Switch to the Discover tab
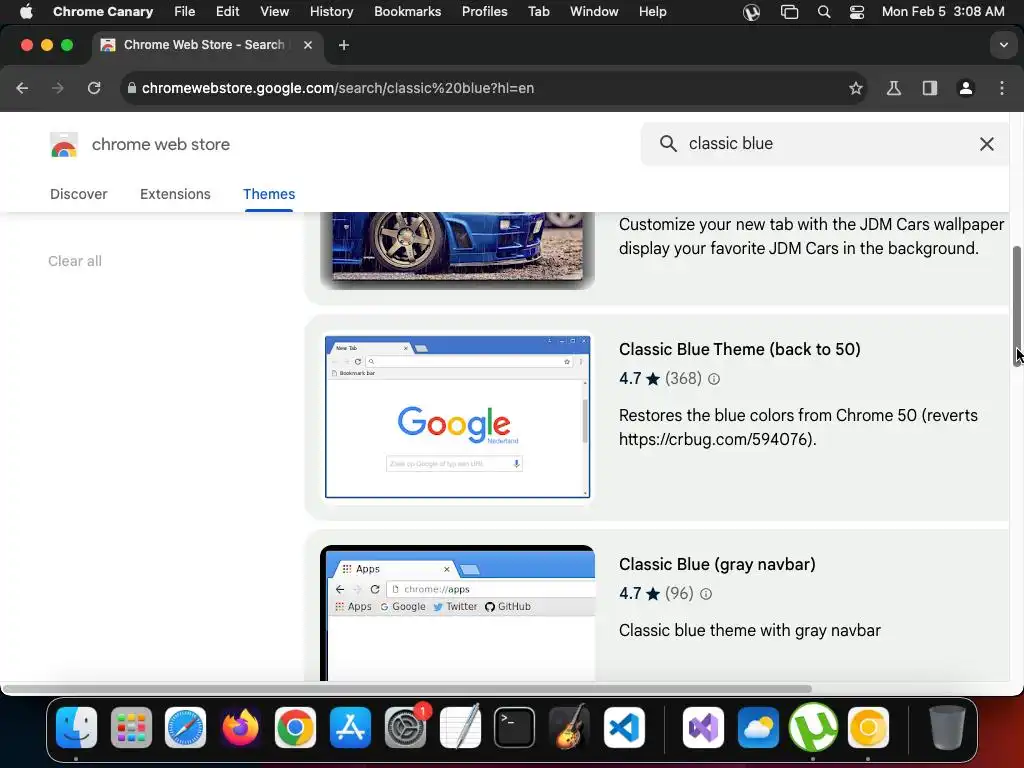 tap(78, 194)
